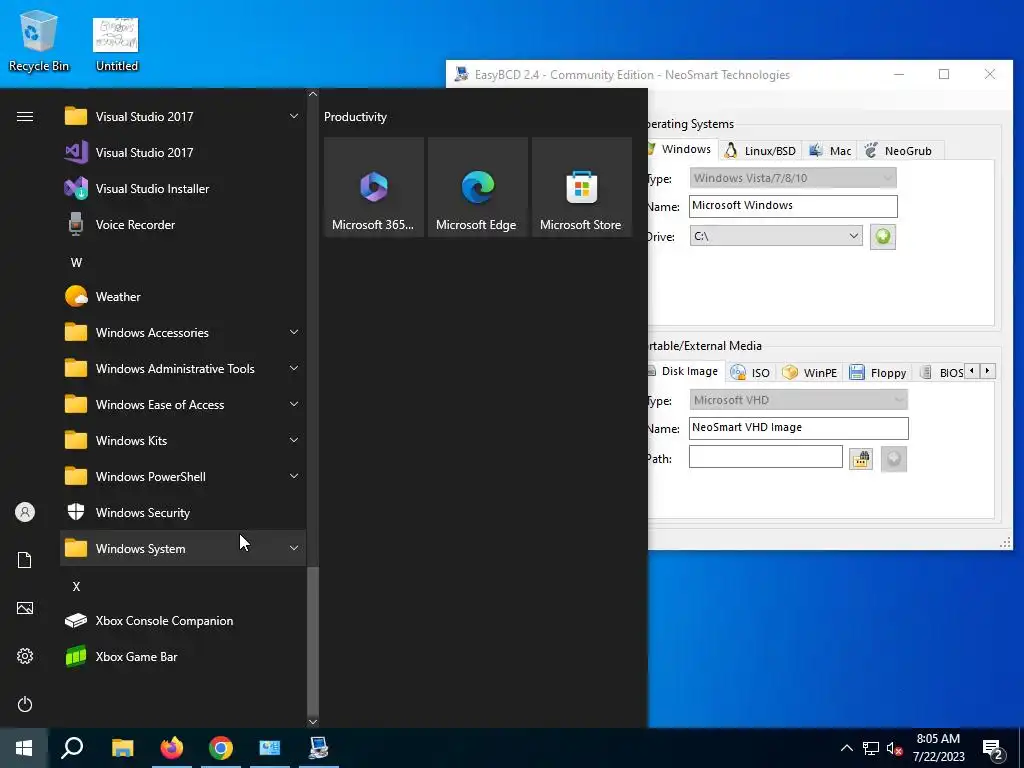Click the Microsoft Windows name field

tap(793, 206)
